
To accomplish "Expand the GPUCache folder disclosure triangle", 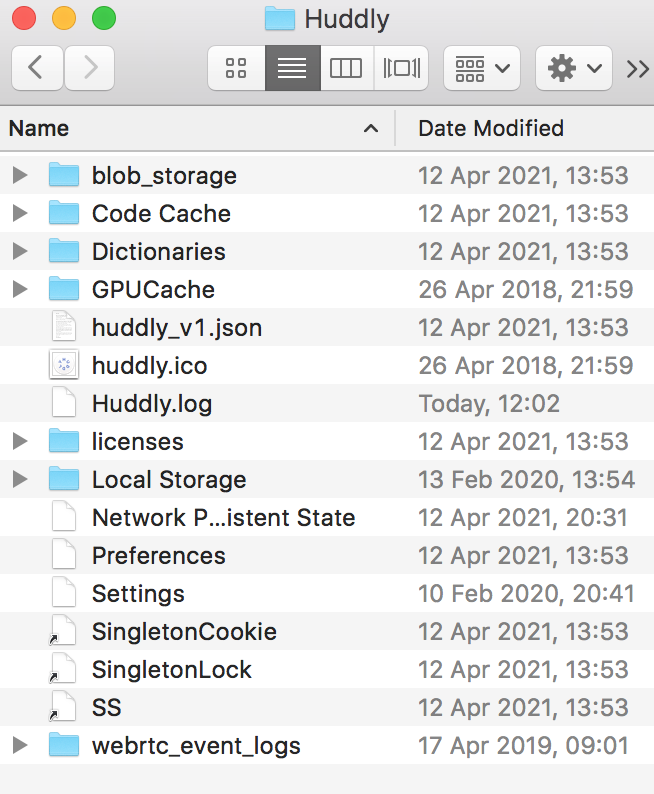I will click(x=20, y=289).
